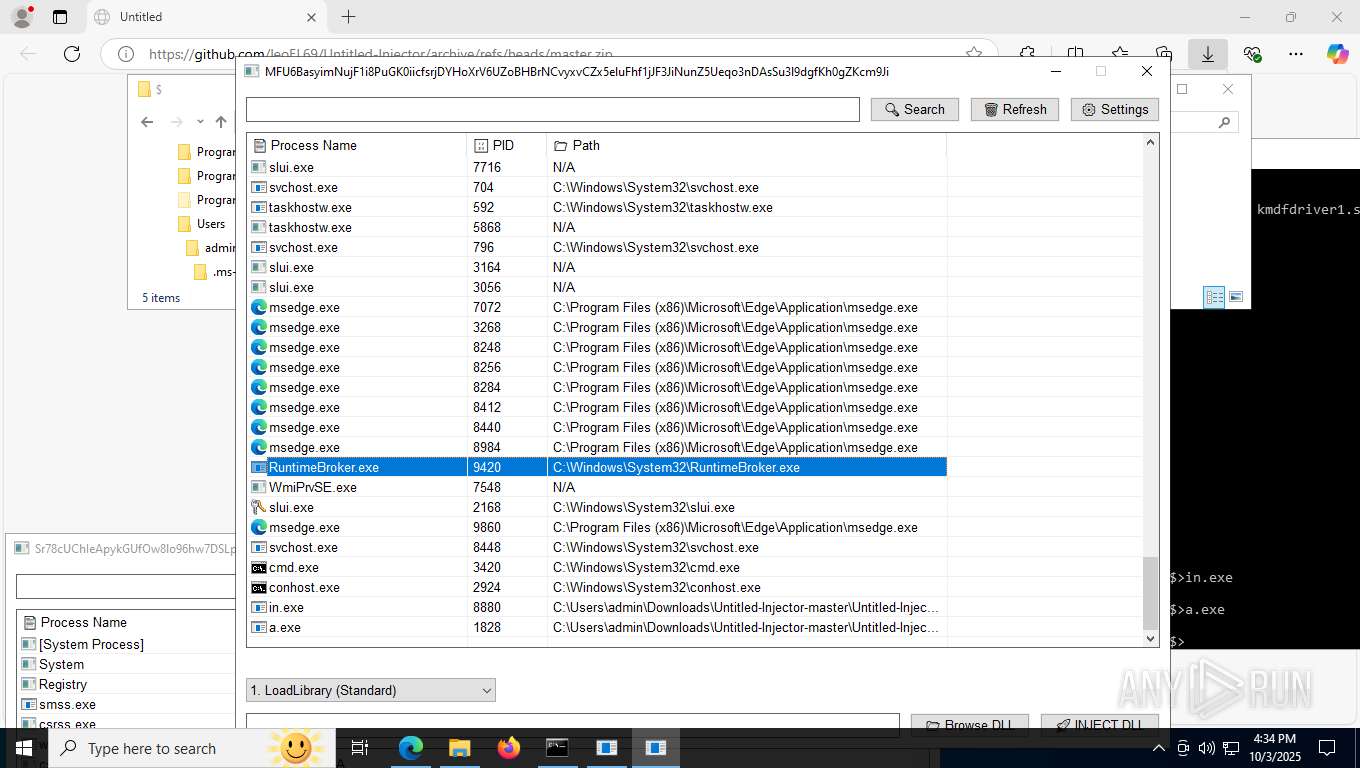Select taskhostw.exe with PID 5868
1360x768 pixels.
point(597,227)
